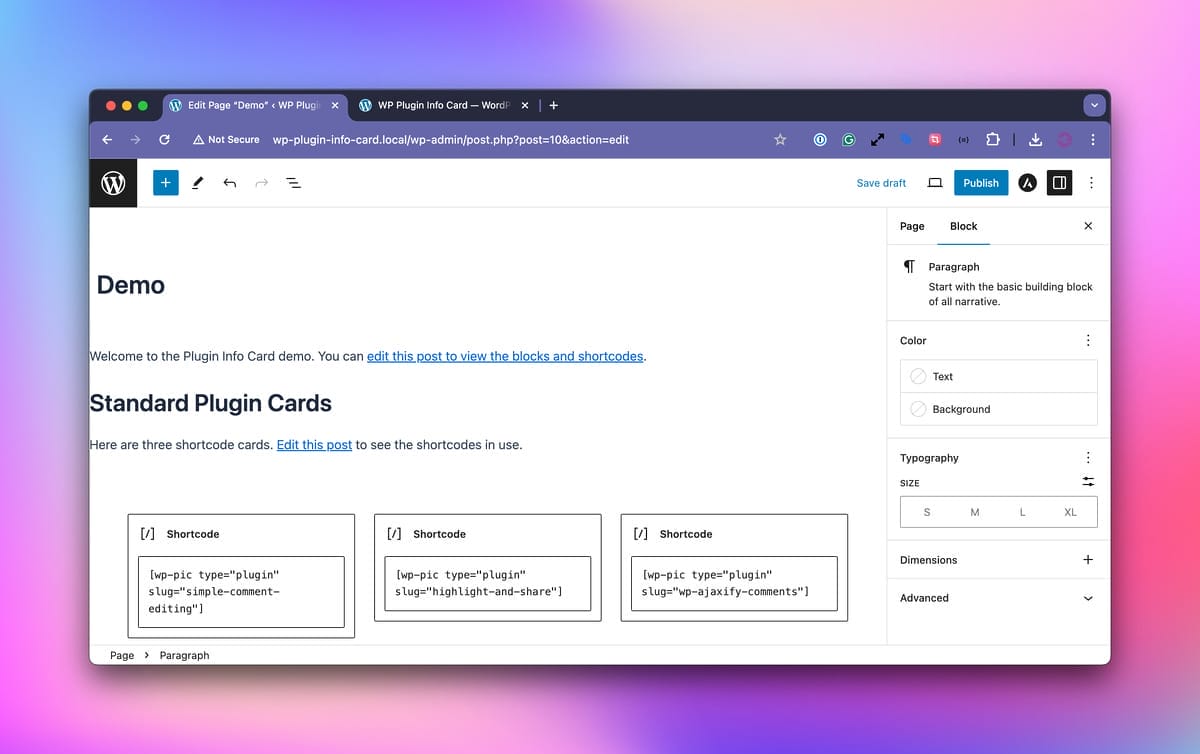Click the WordPress logo to exit editor
This screenshot has width=1200, height=754.
[x=113, y=183]
